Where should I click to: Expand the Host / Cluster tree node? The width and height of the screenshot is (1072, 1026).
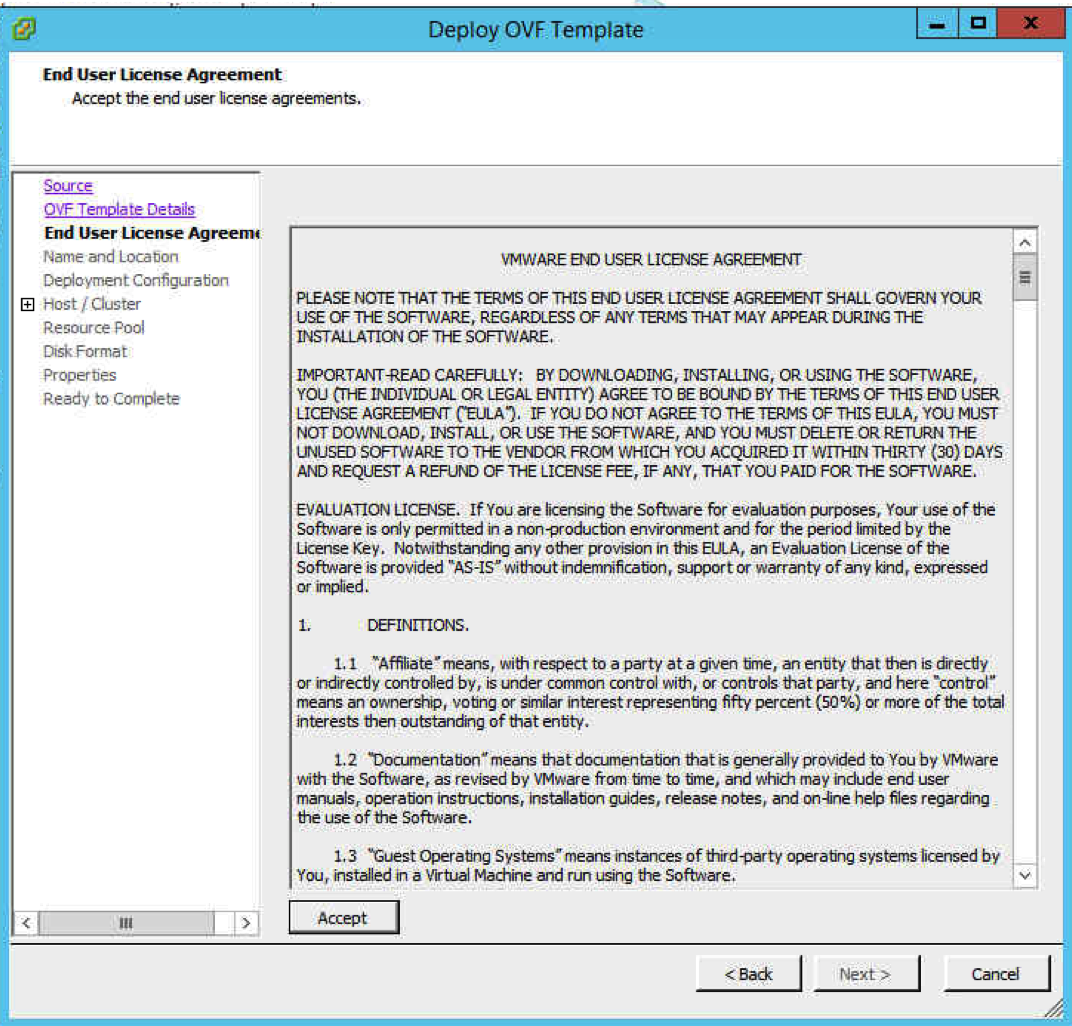[28, 304]
